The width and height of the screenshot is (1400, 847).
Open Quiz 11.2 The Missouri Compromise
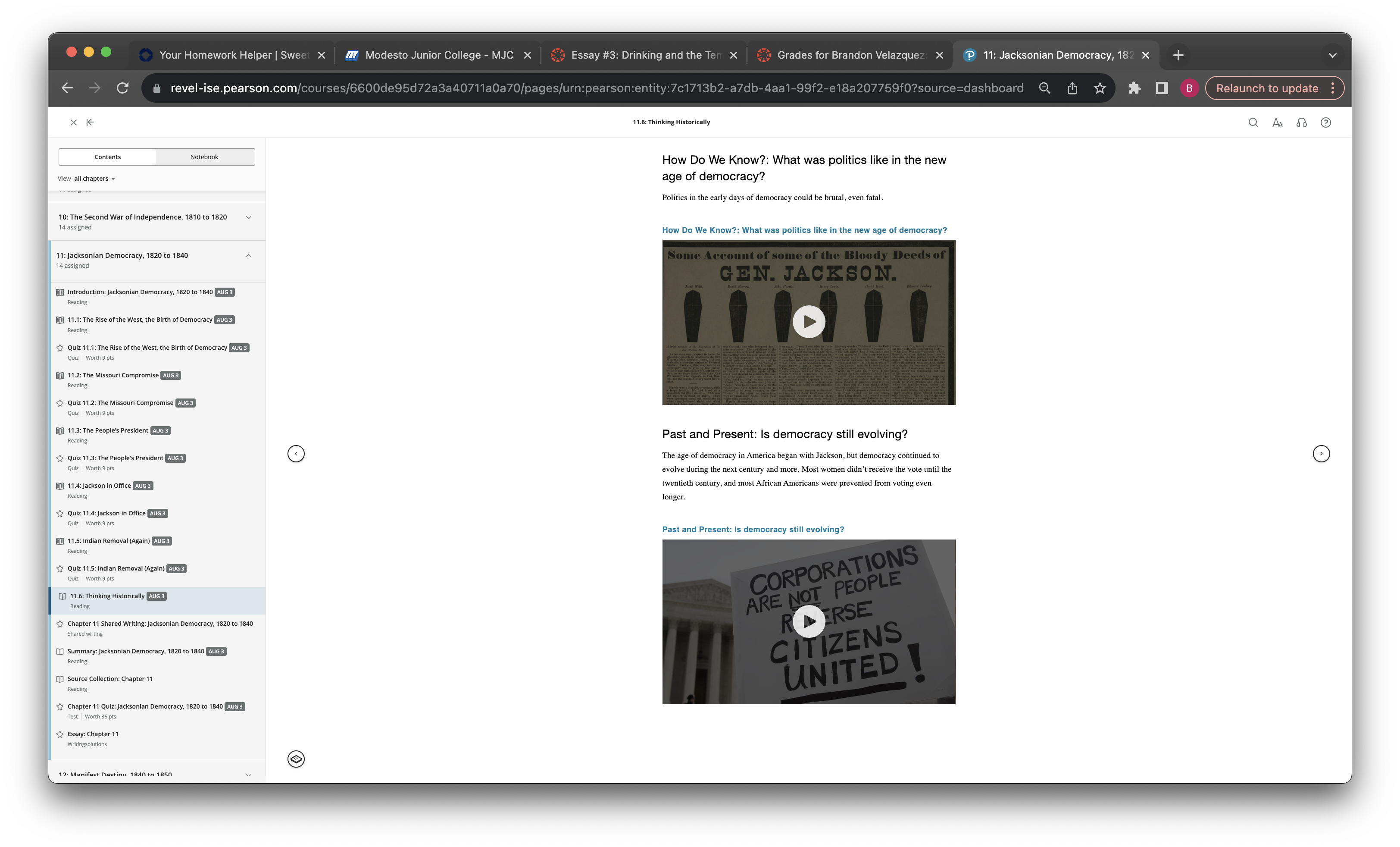pos(120,403)
